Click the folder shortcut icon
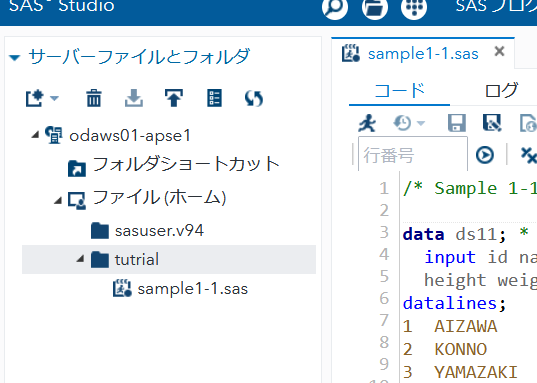537x383 pixels. tap(77, 168)
